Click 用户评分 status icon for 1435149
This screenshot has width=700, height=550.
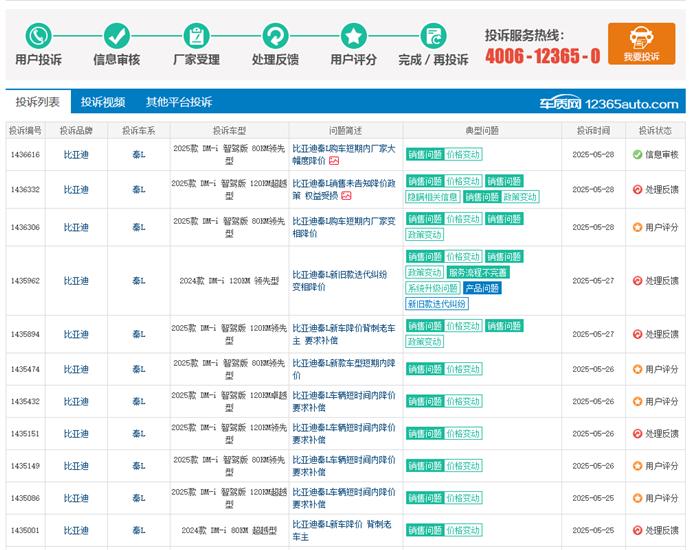[x=638, y=466]
